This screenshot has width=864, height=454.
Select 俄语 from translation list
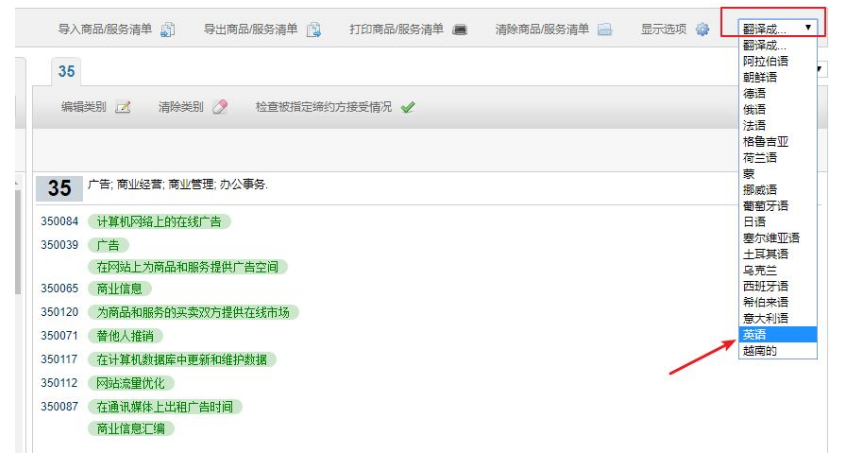777,109
